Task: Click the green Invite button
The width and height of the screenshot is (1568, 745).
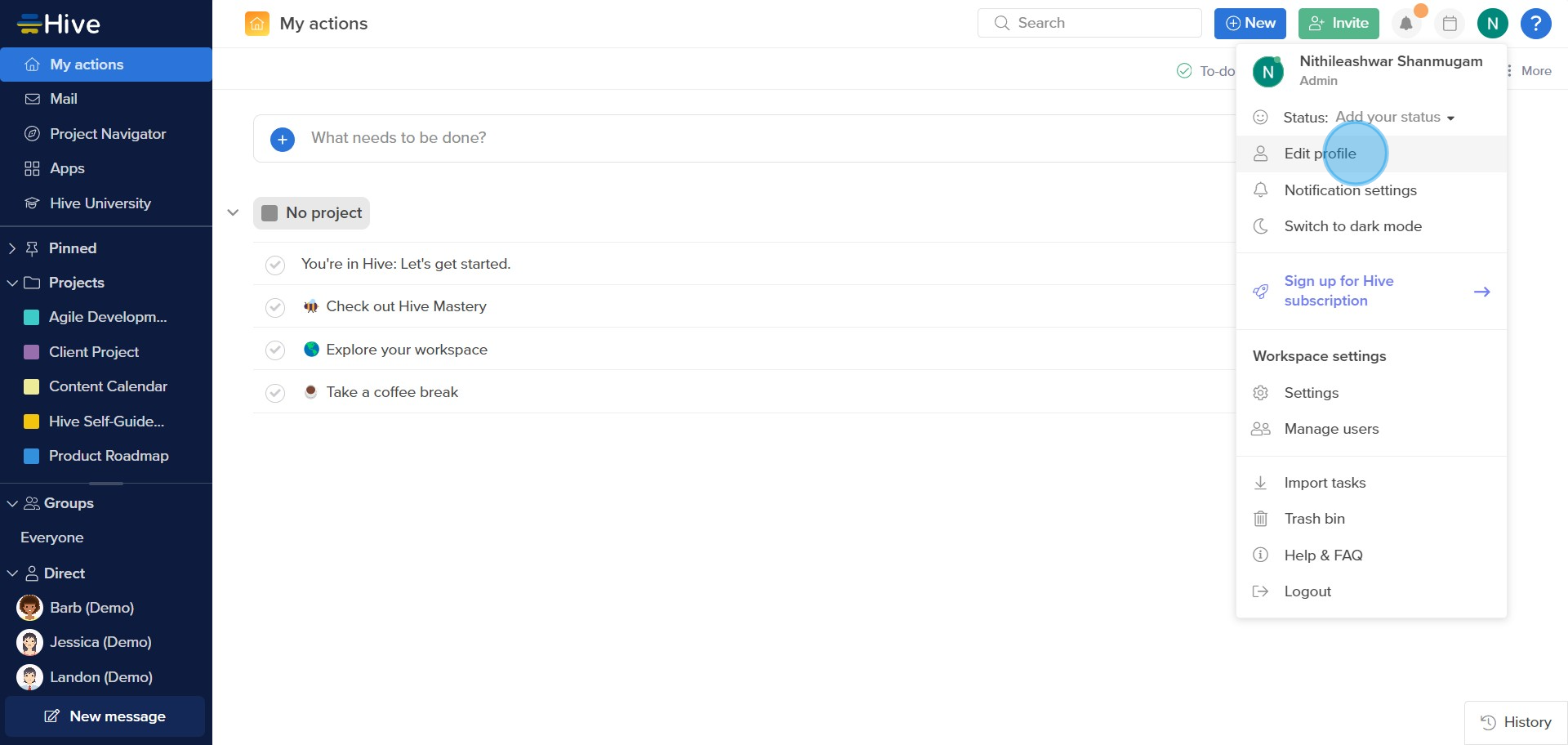Action: point(1339,24)
